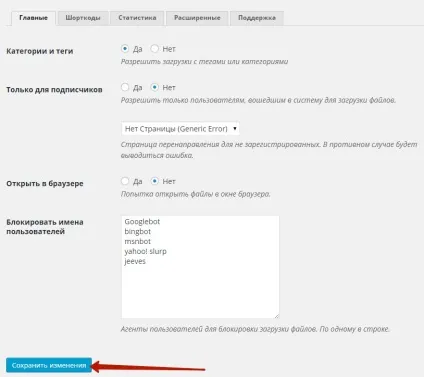Viewport: 424px width, 377px height.
Task: Click the yahoo! slurp line
Action: [145, 251]
